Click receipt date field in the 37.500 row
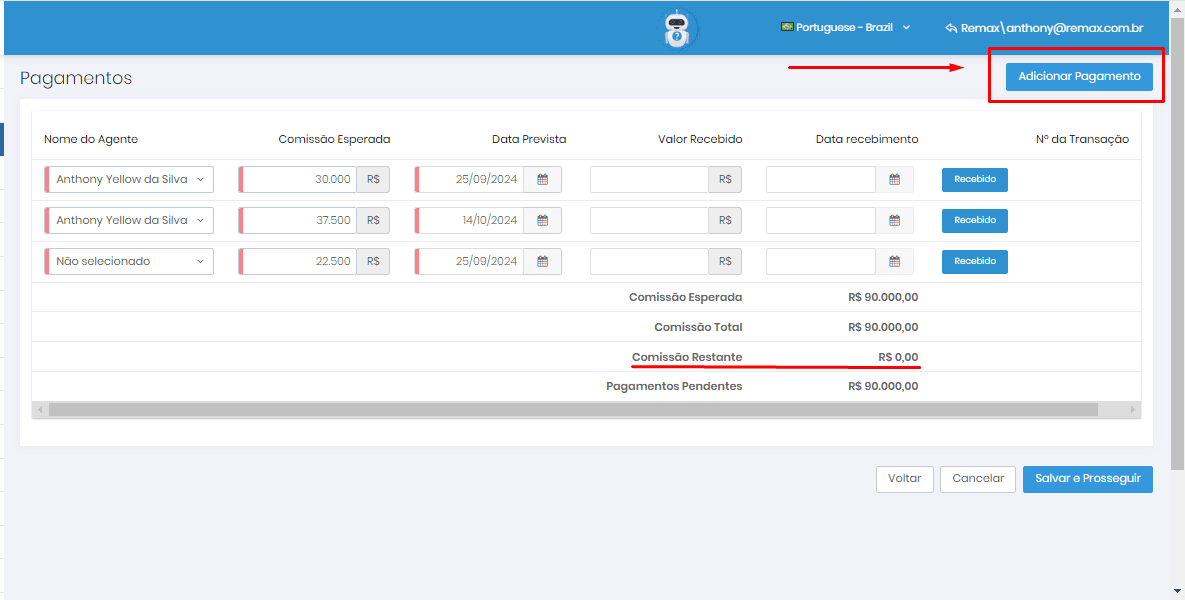1185x600 pixels. (821, 221)
